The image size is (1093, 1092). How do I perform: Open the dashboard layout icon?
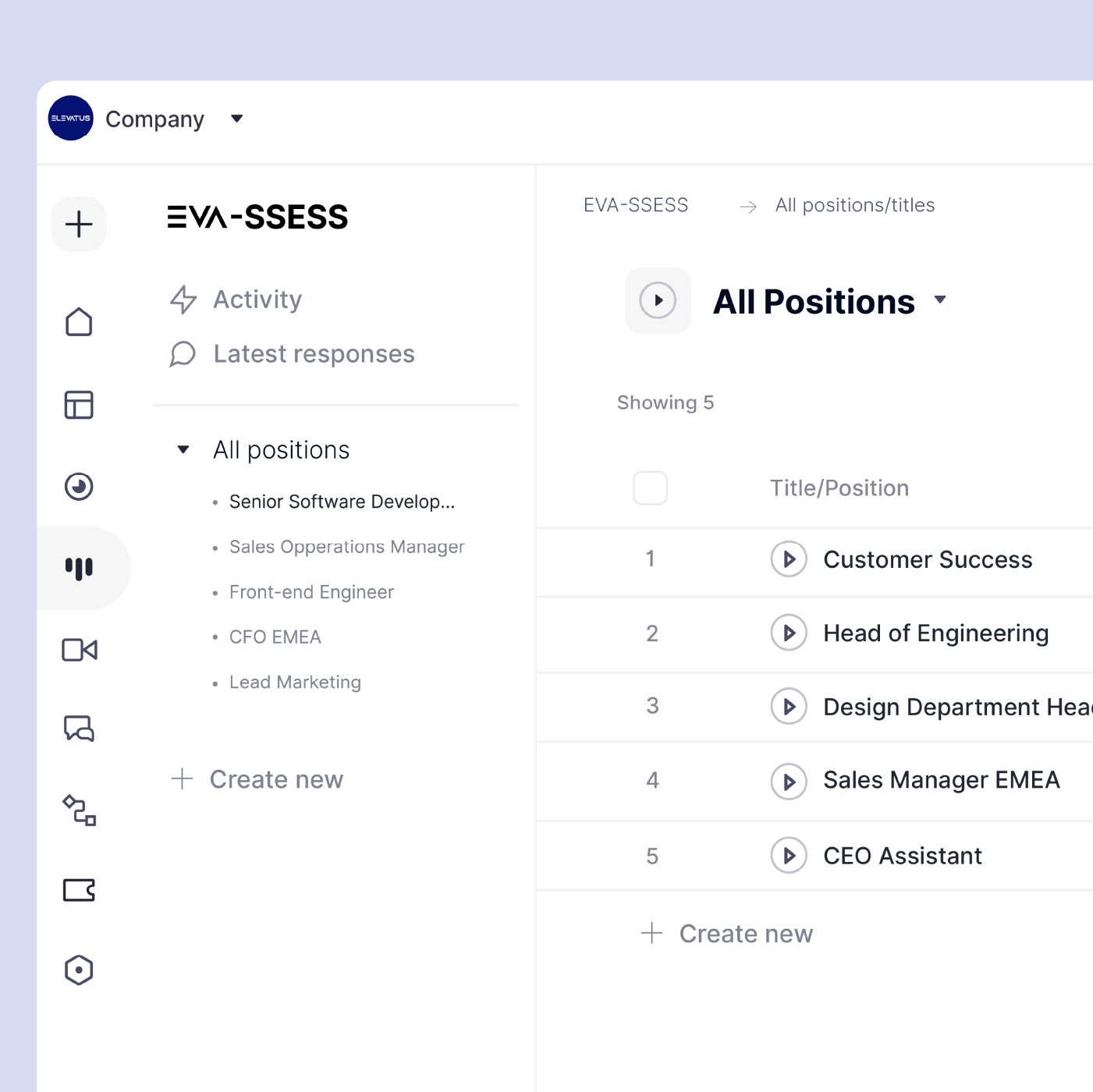pyautogui.click(x=78, y=405)
